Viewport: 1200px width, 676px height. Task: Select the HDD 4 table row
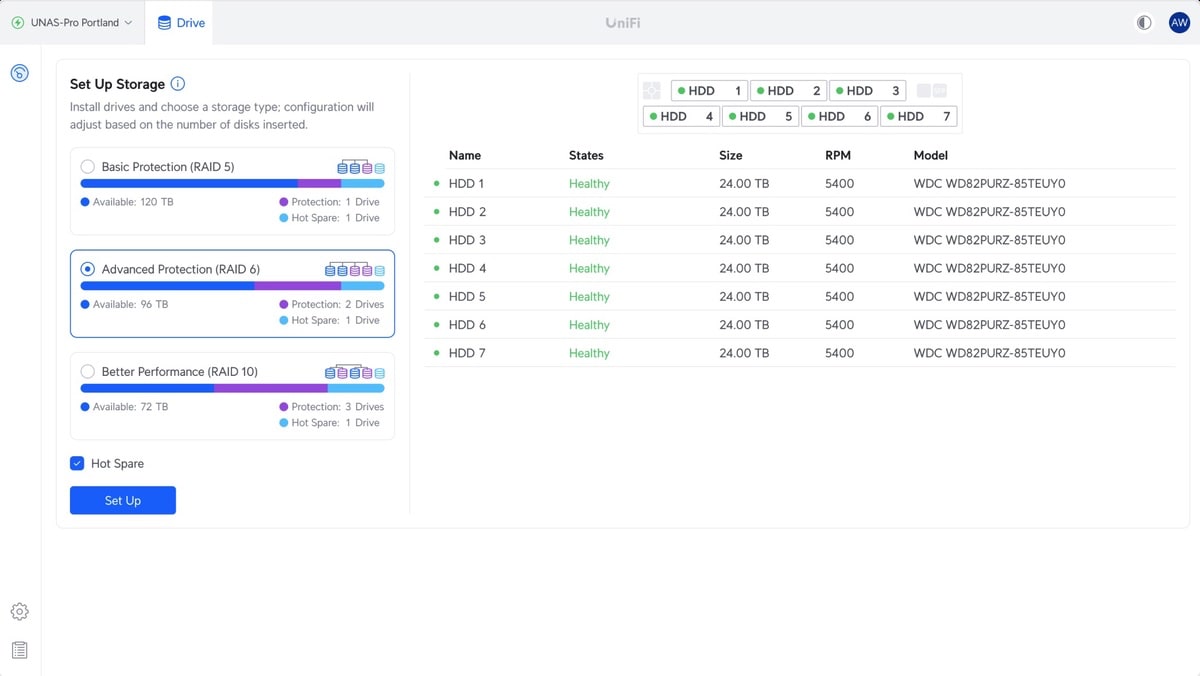coord(467,268)
